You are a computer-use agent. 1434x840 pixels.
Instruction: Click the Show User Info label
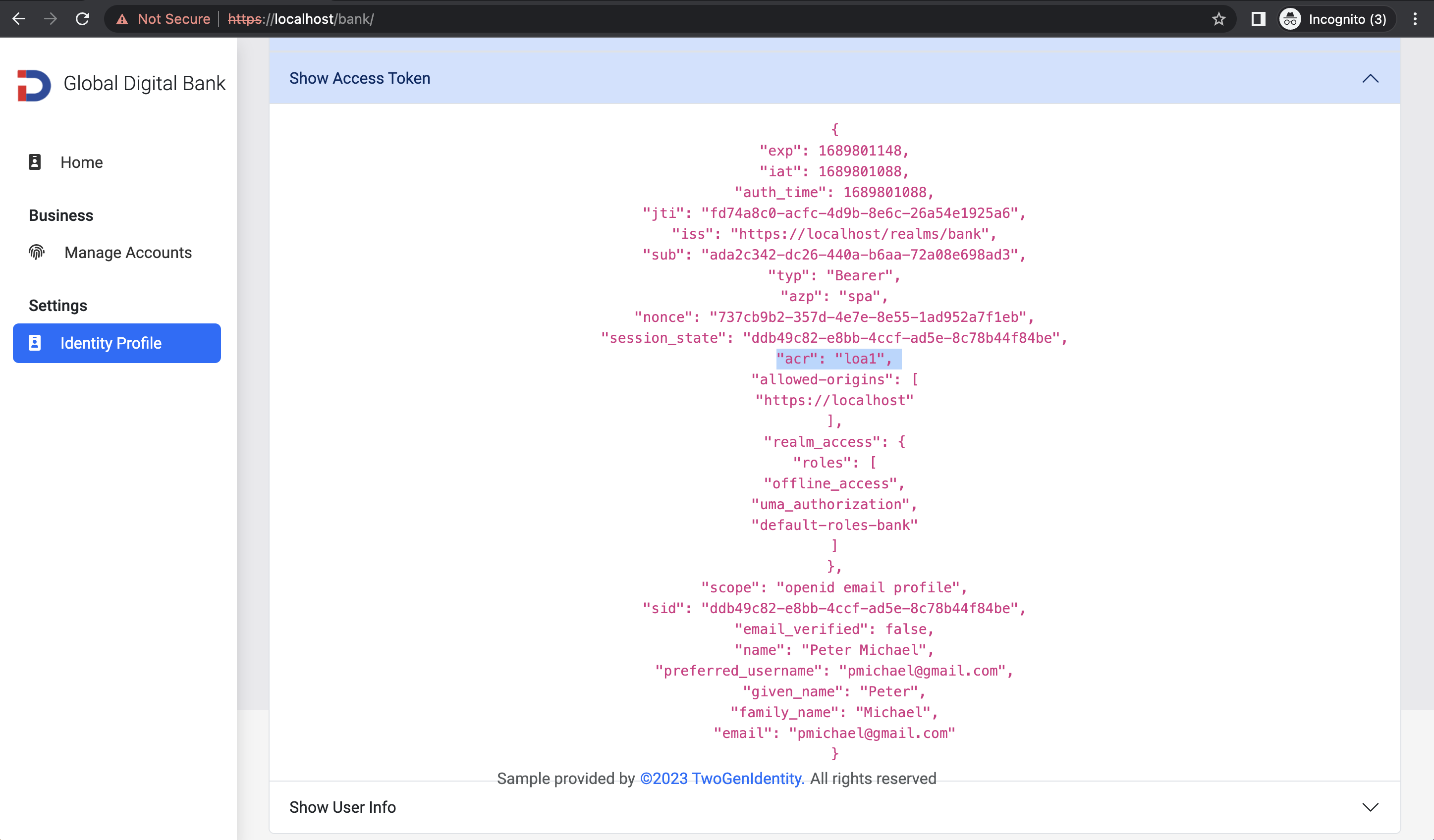tap(342, 806)
